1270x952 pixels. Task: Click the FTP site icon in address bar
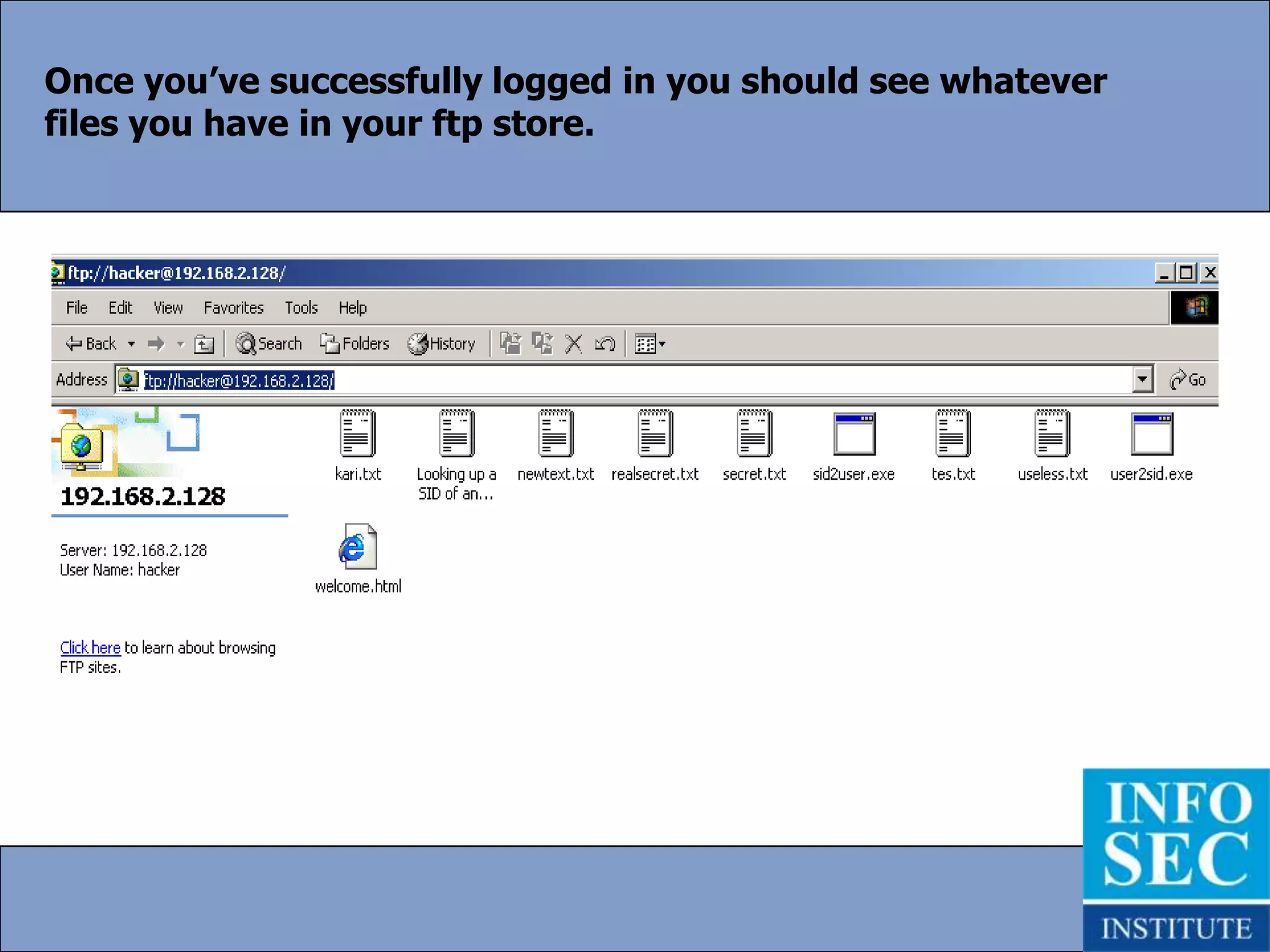pyautogui.click(x=128, y=380)
